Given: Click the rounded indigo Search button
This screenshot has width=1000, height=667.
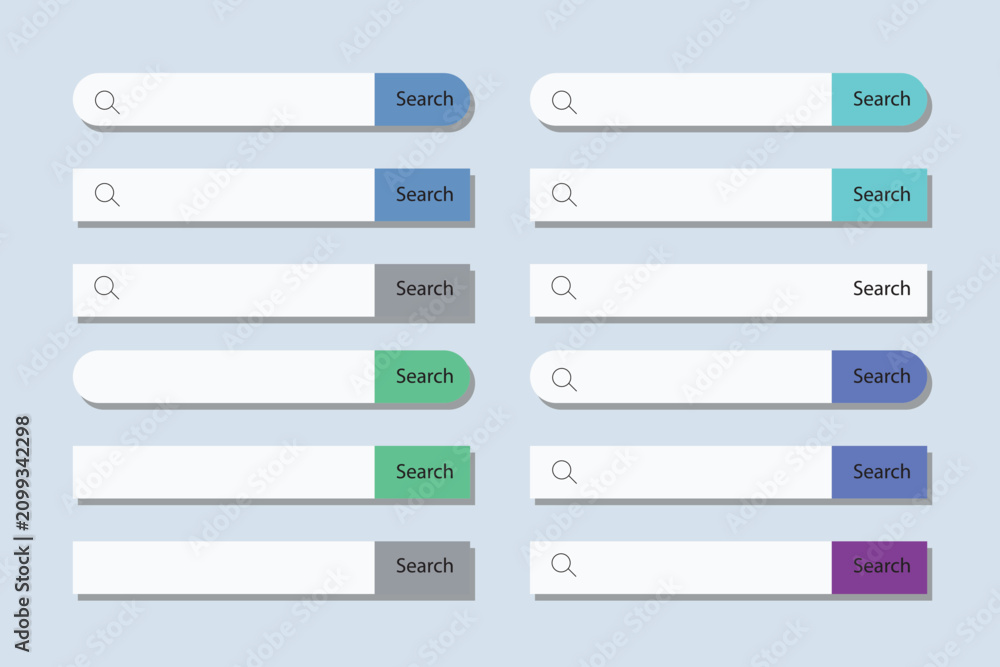Looking at the screenshot, I should pos(879,376).
